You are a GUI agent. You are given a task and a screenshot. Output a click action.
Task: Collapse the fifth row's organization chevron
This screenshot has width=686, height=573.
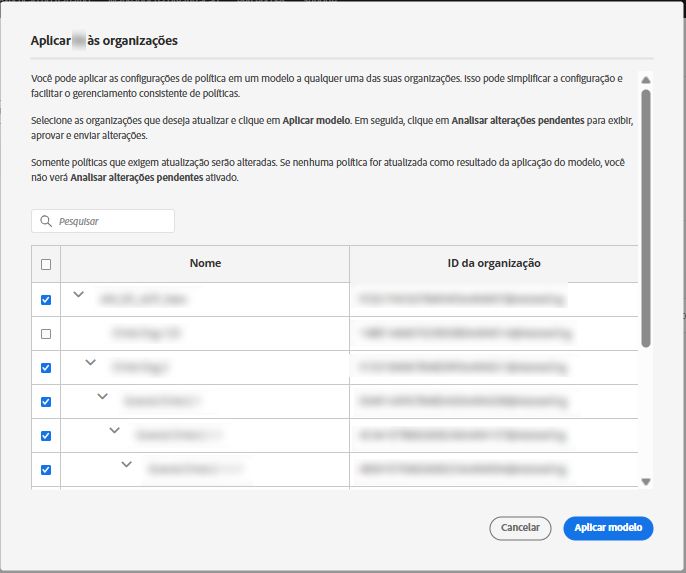tap(115, 430)
